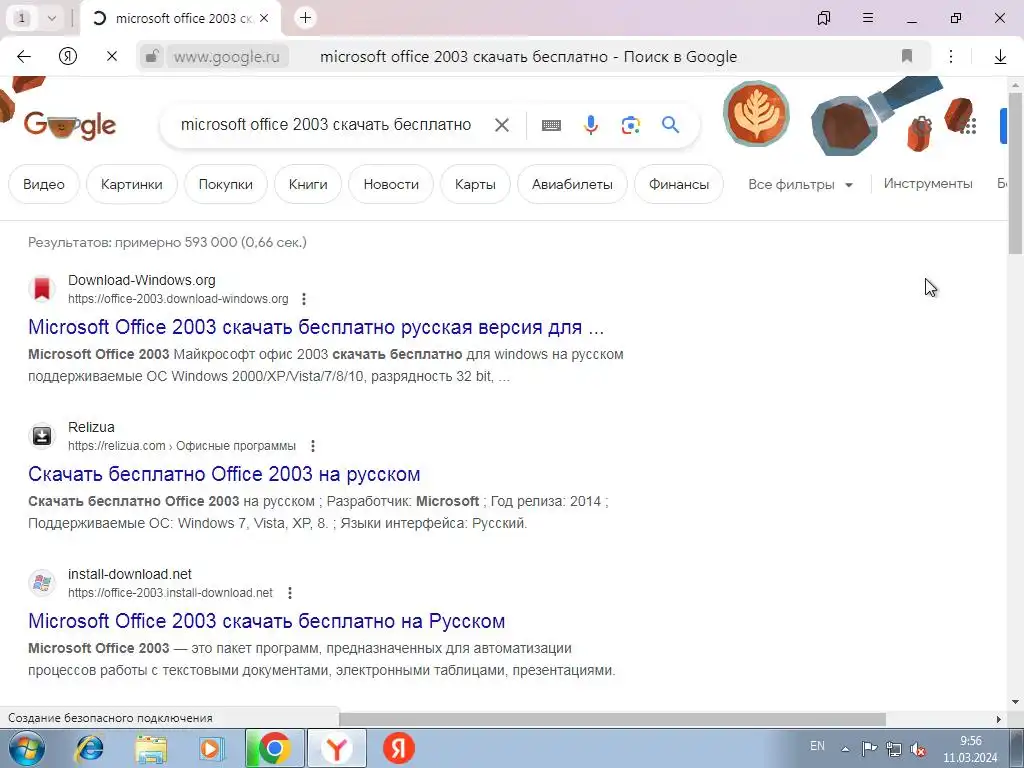Open the Windows Start menu
The image size is (1024, 768).
point(27,748)
